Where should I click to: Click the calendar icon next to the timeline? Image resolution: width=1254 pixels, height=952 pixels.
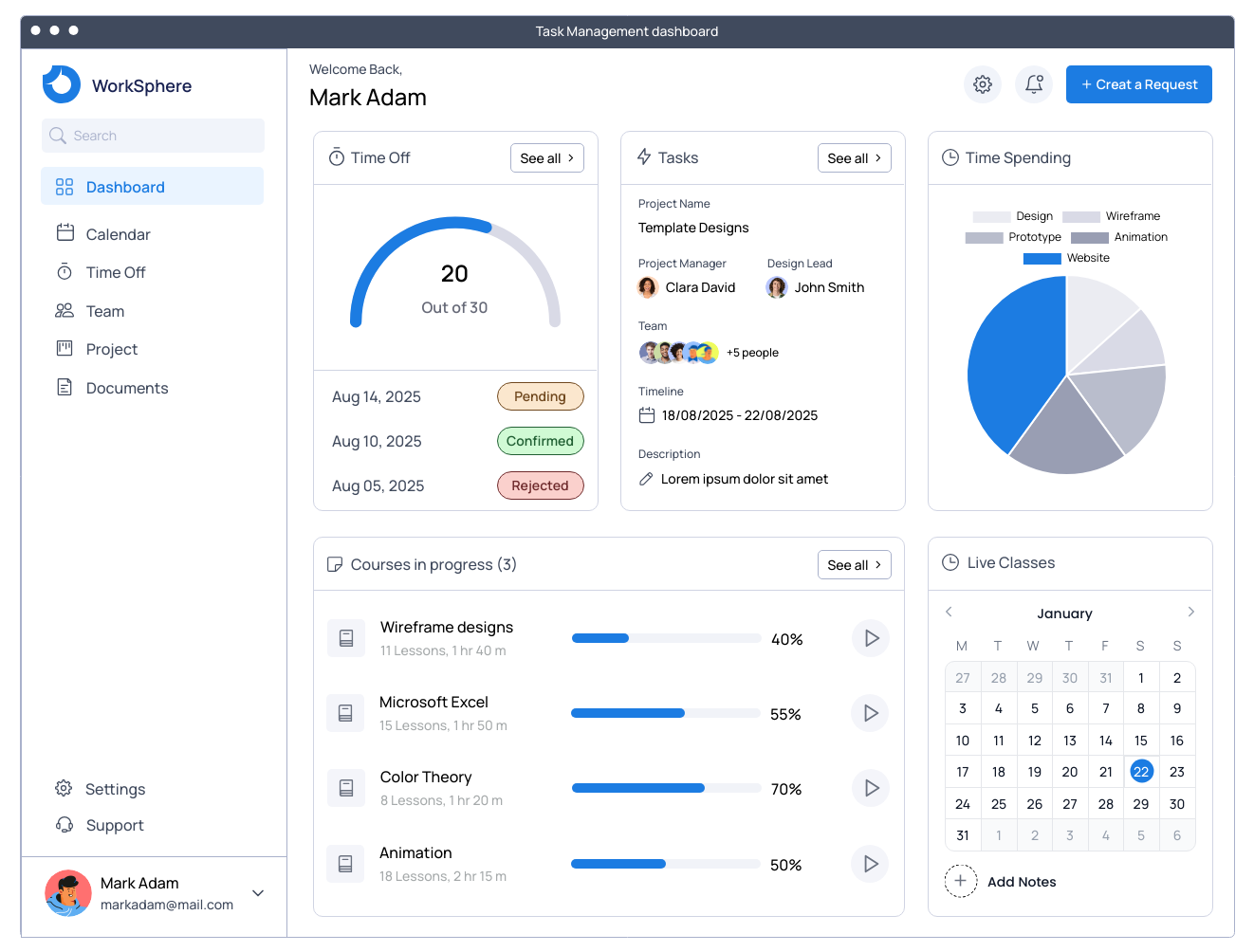647,415
